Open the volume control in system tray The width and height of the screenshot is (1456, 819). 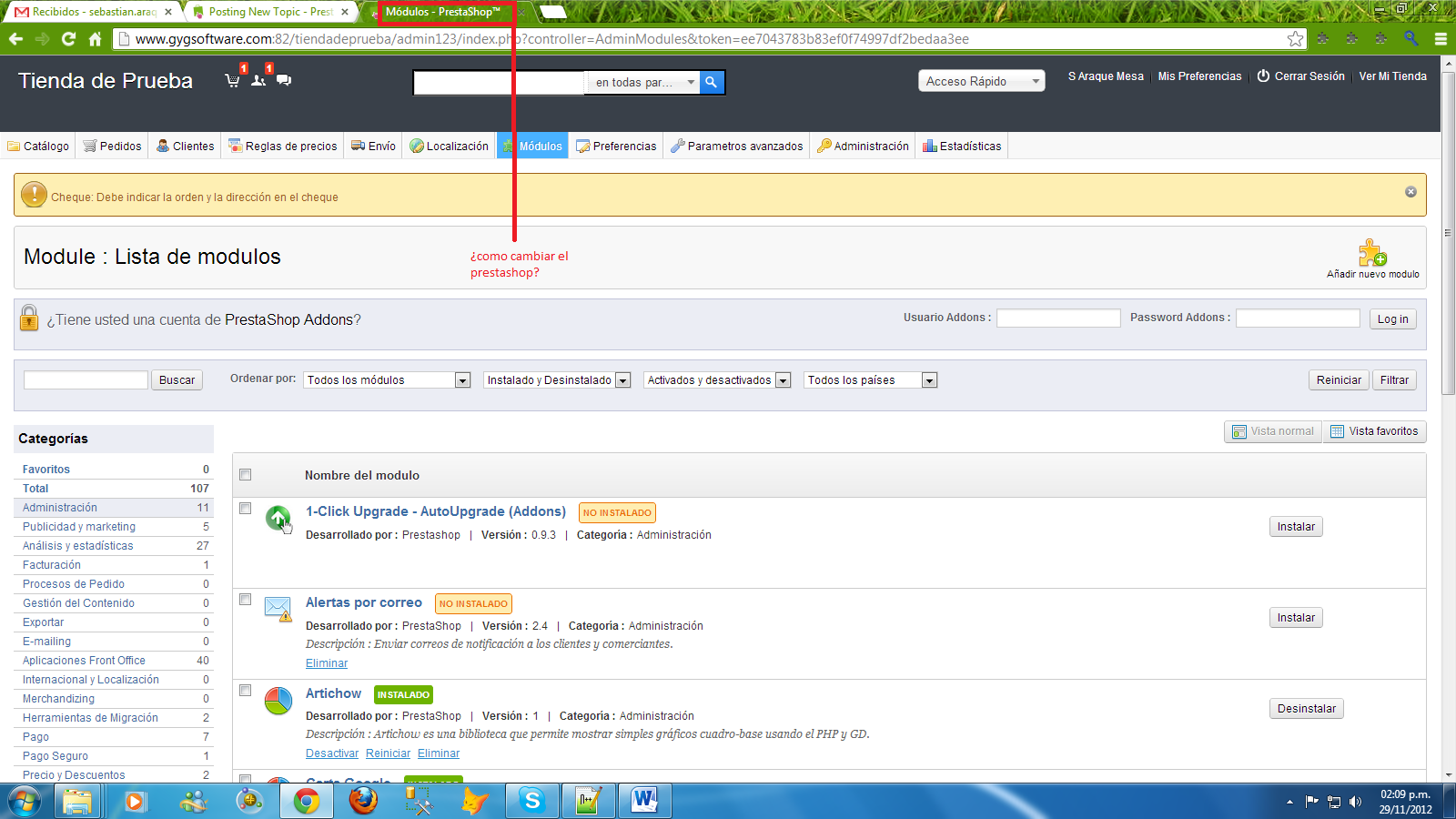point(1356,802)
